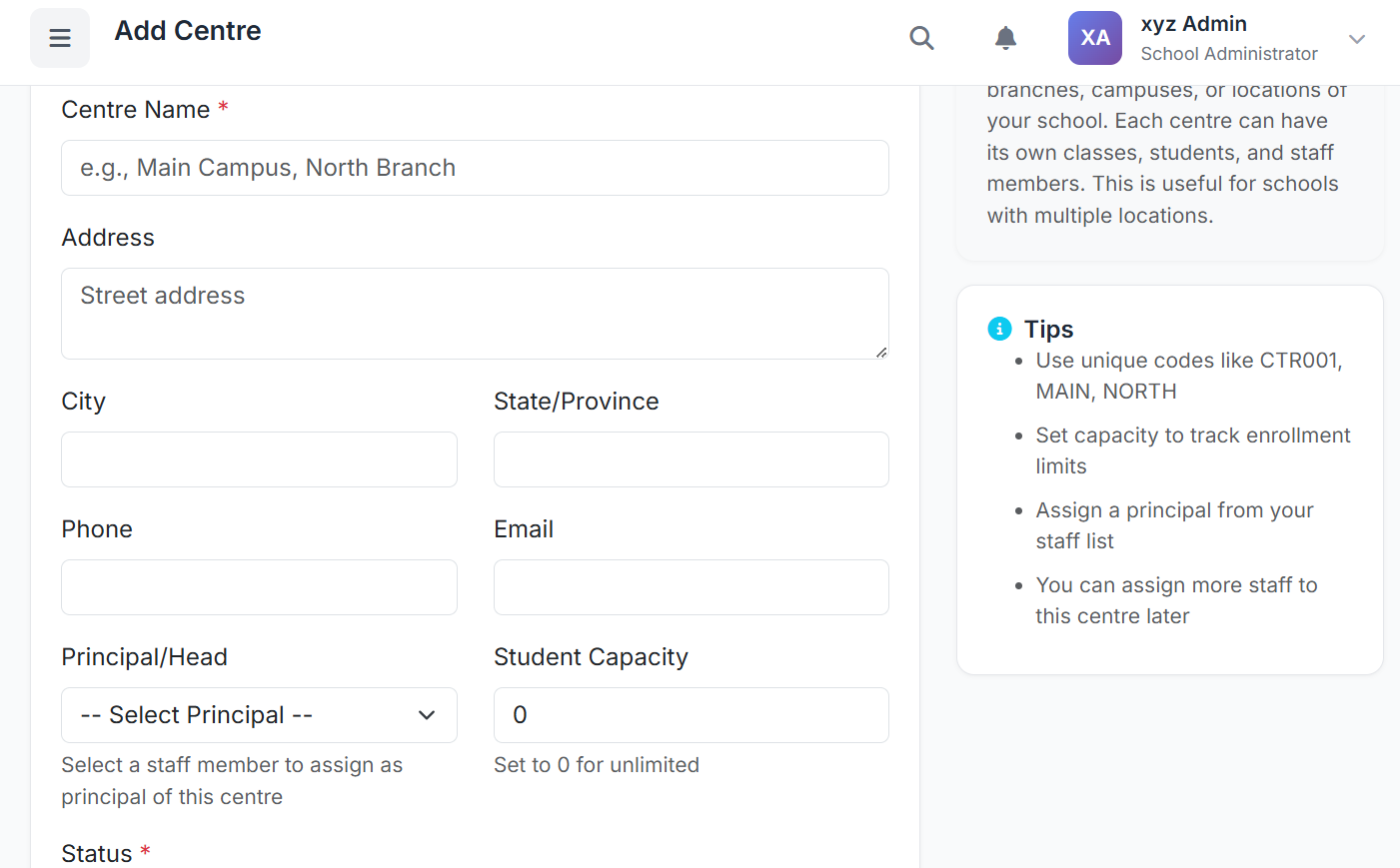The image size is (1400, 868).
Task: Open the hamburger sidebar menu
Action: [x=60, y=38]
